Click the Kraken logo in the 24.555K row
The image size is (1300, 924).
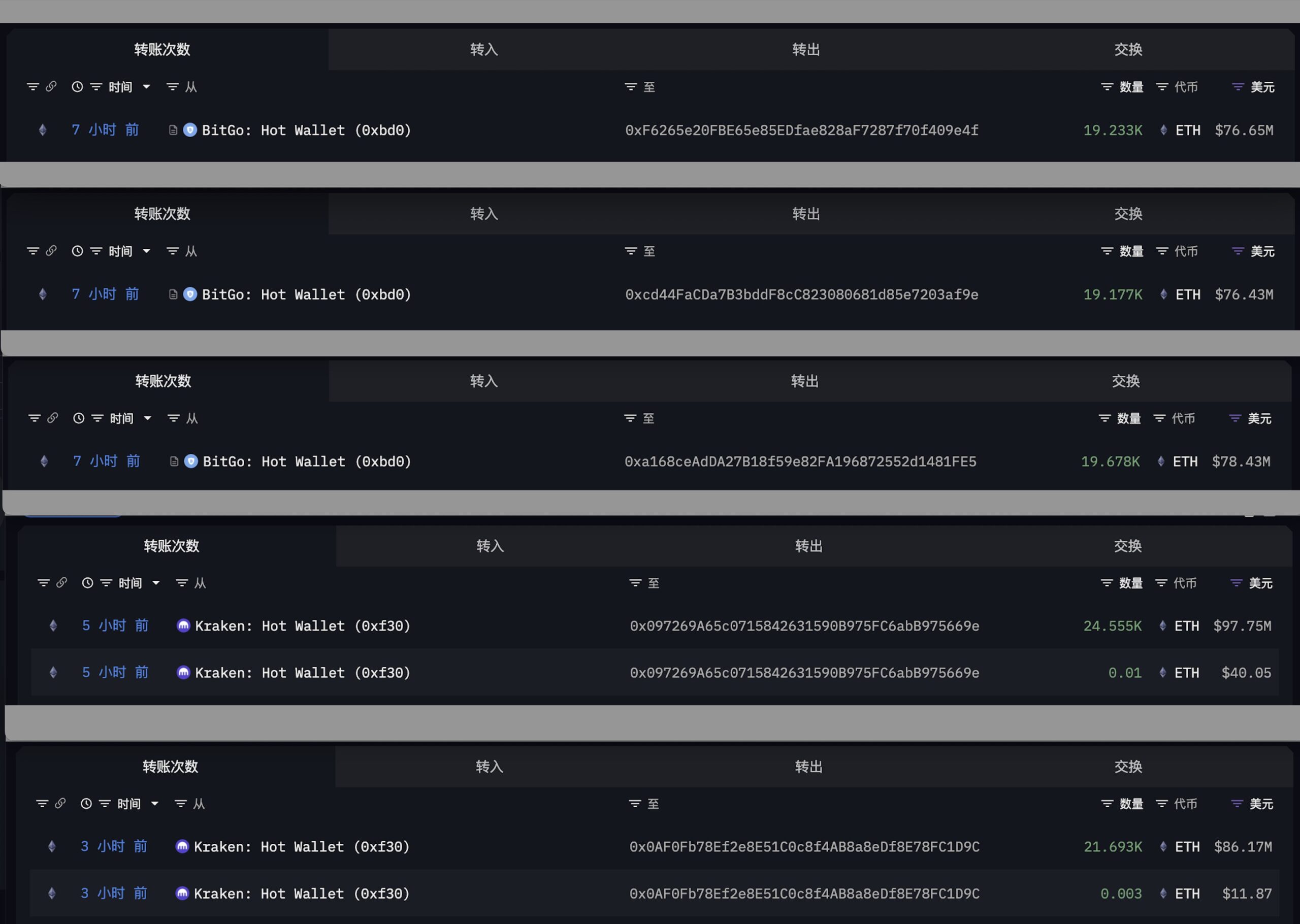[x=183, y=626]
